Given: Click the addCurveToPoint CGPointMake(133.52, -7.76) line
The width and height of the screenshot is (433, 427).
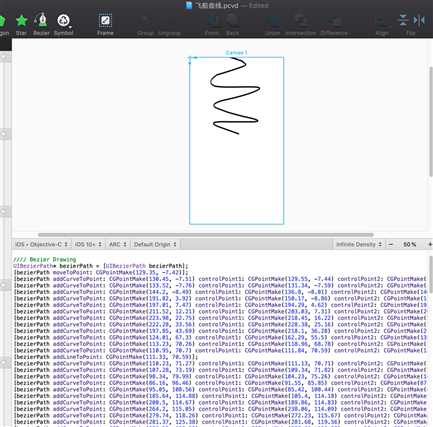Looking at the screenshot, I should pos(220,285).
